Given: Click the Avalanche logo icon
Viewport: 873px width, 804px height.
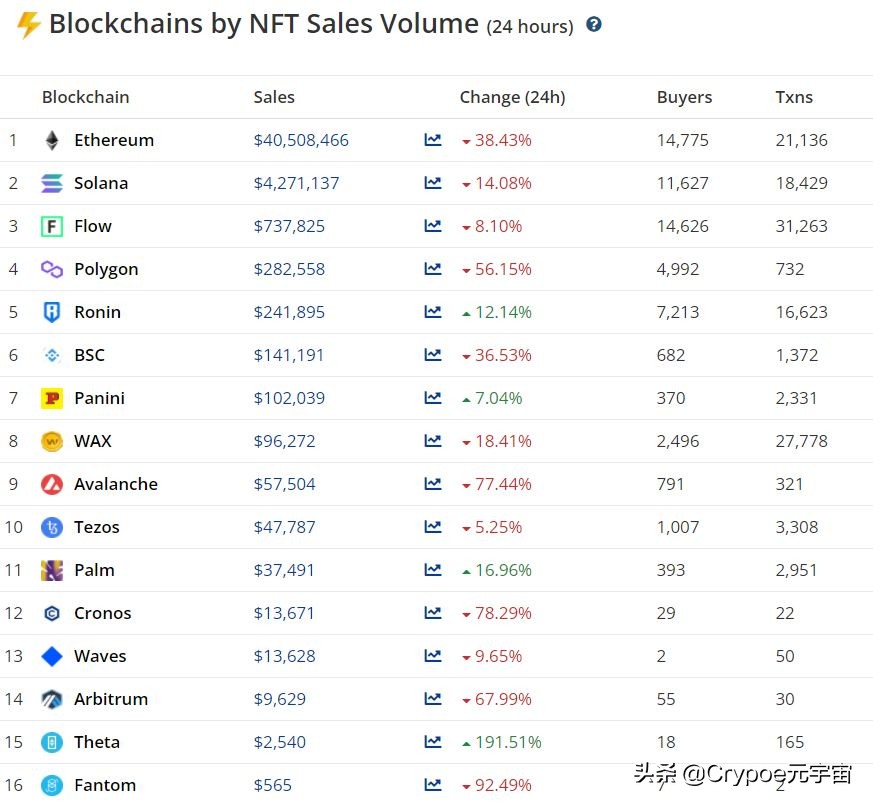Looking at the screenshot, I should pyautogui.click(x=52, y=484).
